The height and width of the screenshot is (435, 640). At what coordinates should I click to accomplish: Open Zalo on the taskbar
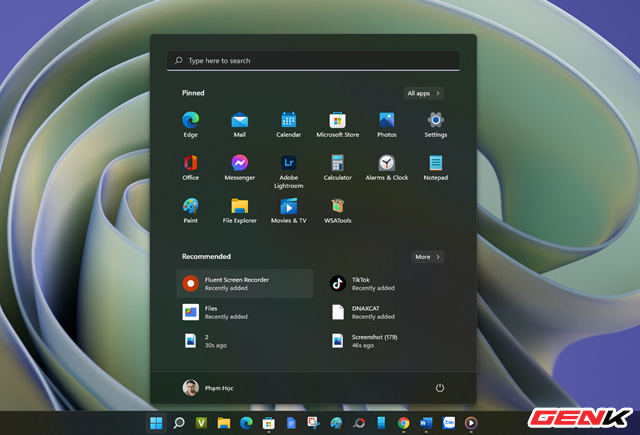coord(449,423)
